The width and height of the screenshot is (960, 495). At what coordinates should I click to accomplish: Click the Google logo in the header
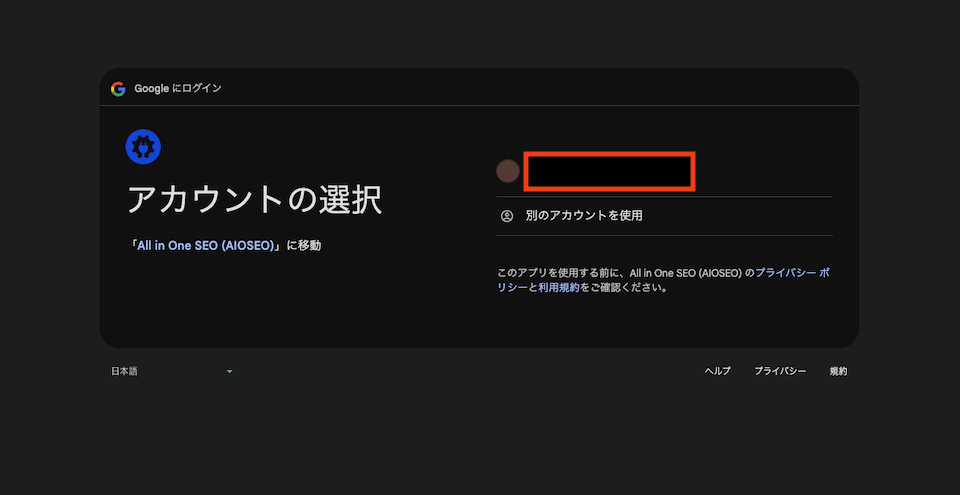(x=118, y=89)
